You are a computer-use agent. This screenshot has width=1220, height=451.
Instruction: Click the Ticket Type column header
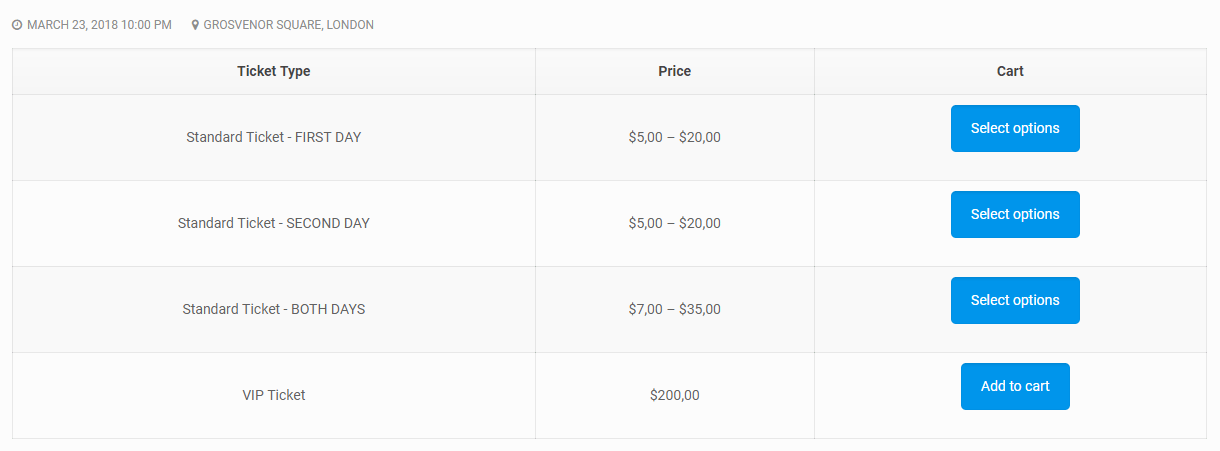tap(273, 71)
